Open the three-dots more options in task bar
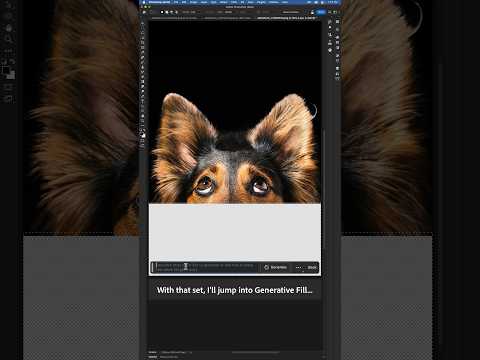This screenshot has height=360, width=480. [x=298, y=267]
